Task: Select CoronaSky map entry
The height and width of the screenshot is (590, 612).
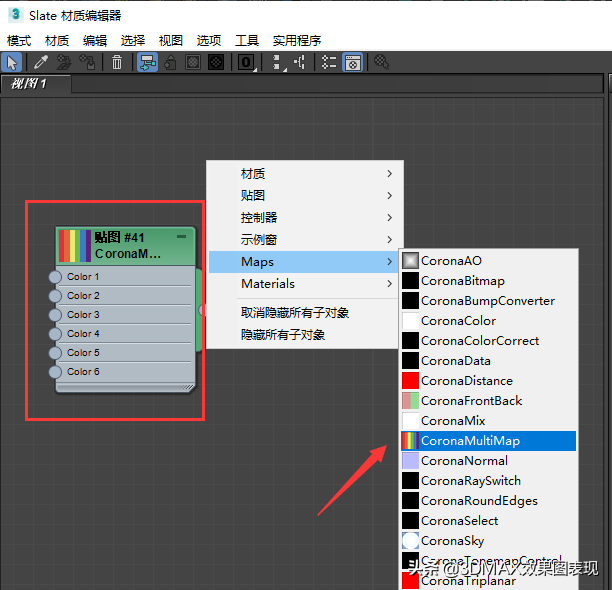Action: point(488,541)
